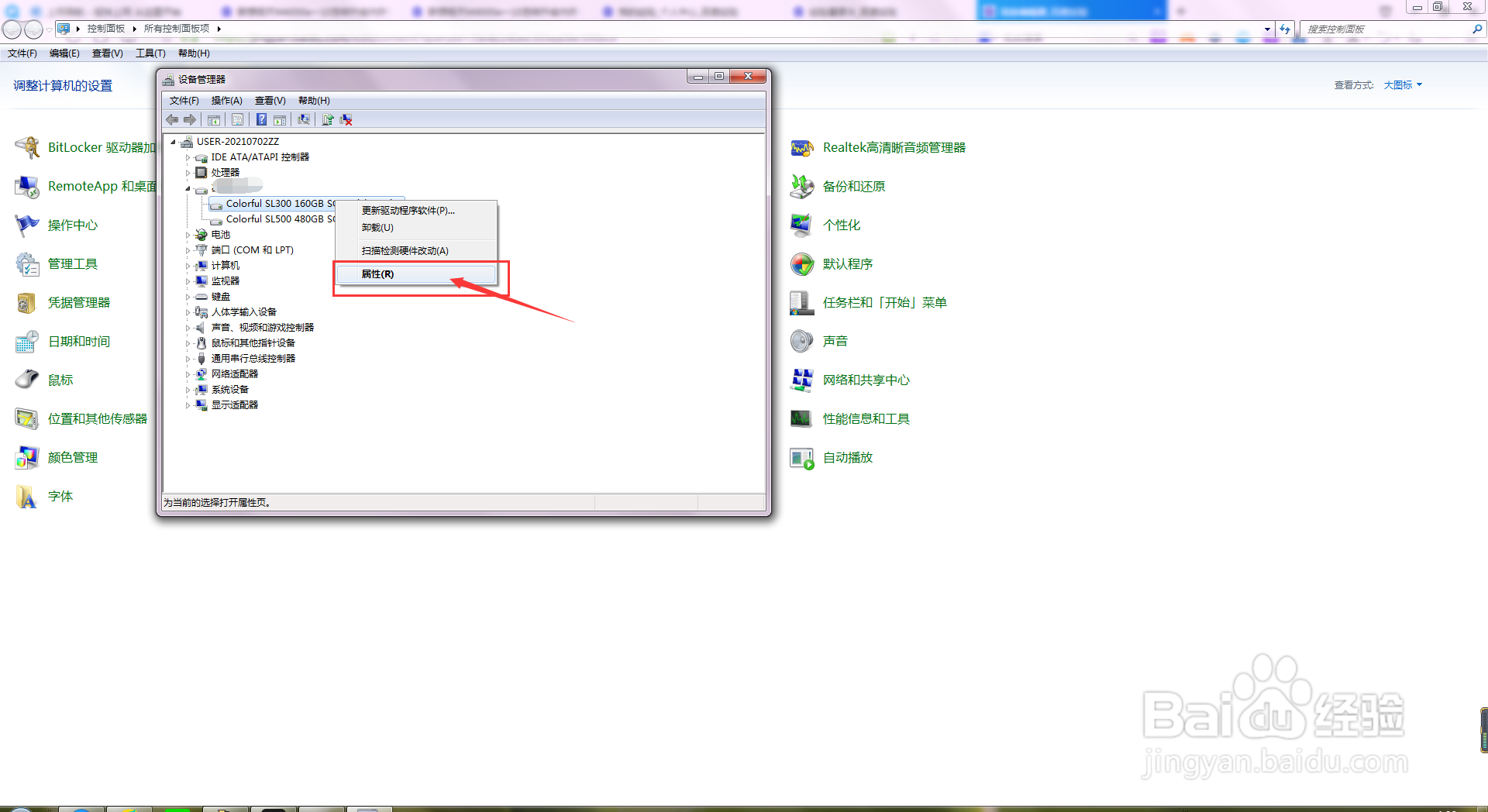The height and width of the screenshot is (812, 1488).
Task: Expand 端口 (COM 和 LPT) node
Action: tap(188, 250)
